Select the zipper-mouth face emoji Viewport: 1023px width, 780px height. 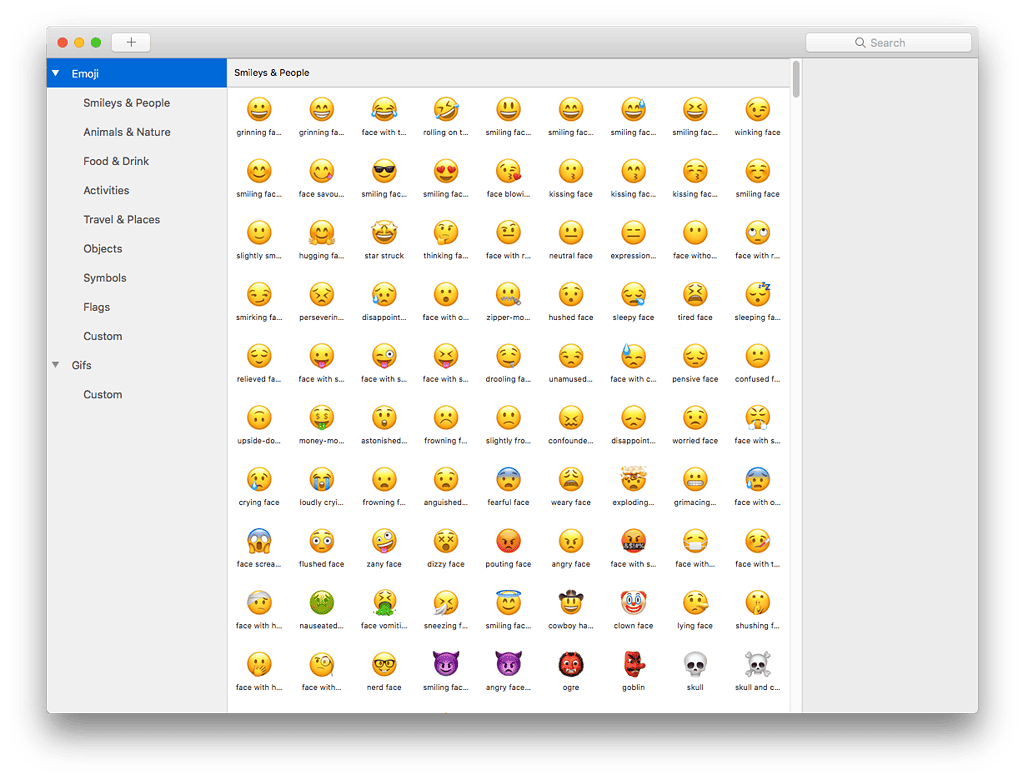coord(508,294)
